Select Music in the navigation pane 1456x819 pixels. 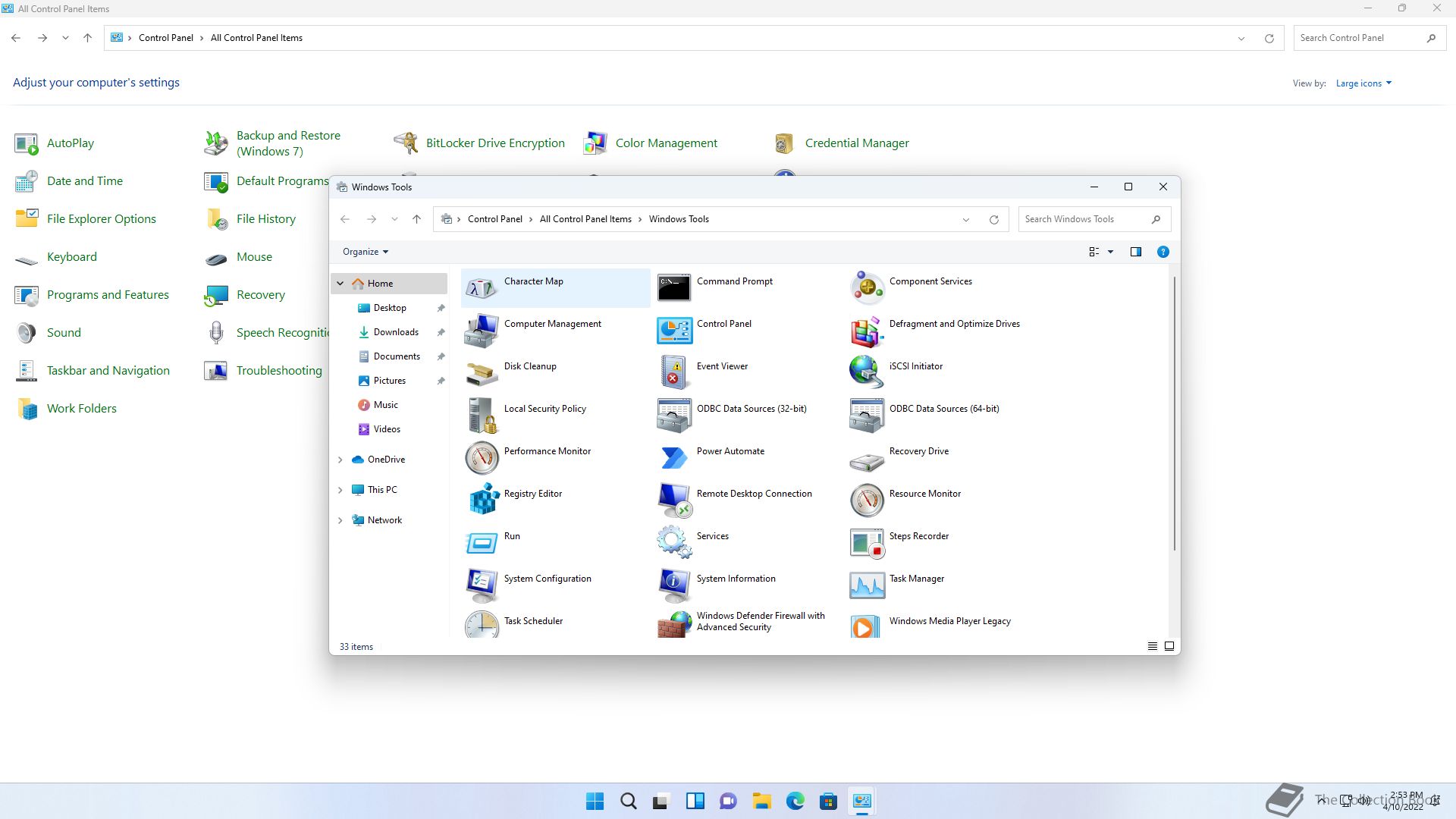[x=386, y=405]
